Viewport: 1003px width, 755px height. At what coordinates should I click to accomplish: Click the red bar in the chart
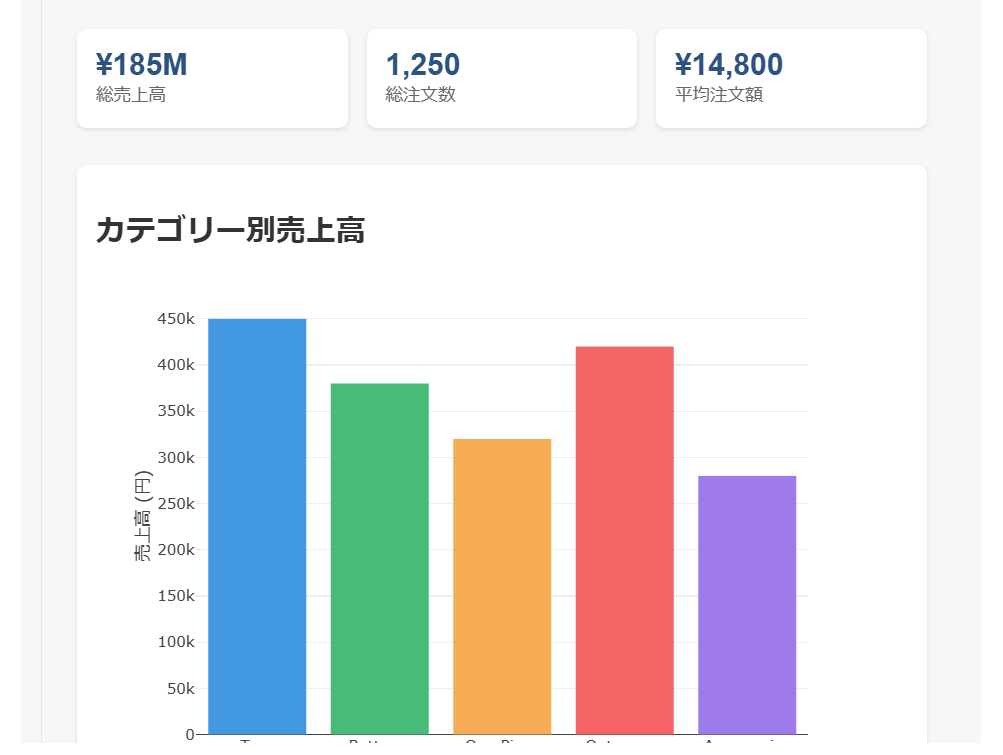click(x=625, y=540)
